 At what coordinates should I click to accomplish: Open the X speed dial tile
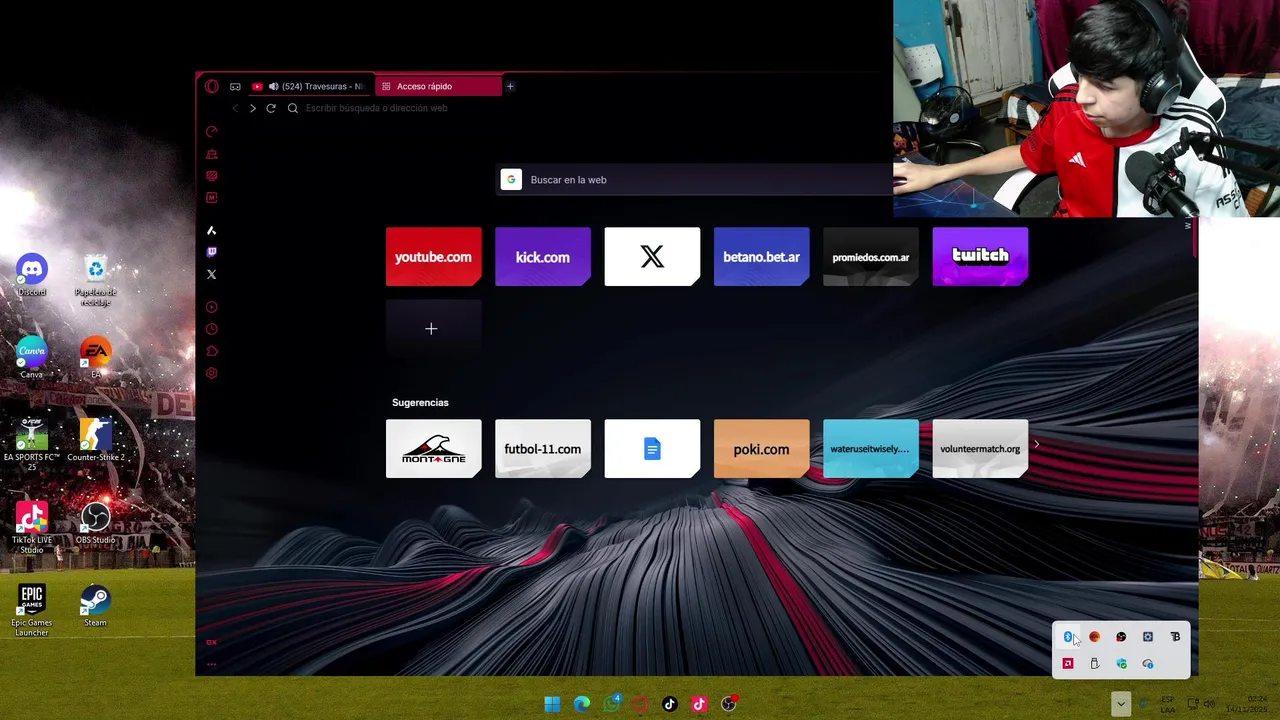pyautogui.click(x=652, y=257)
